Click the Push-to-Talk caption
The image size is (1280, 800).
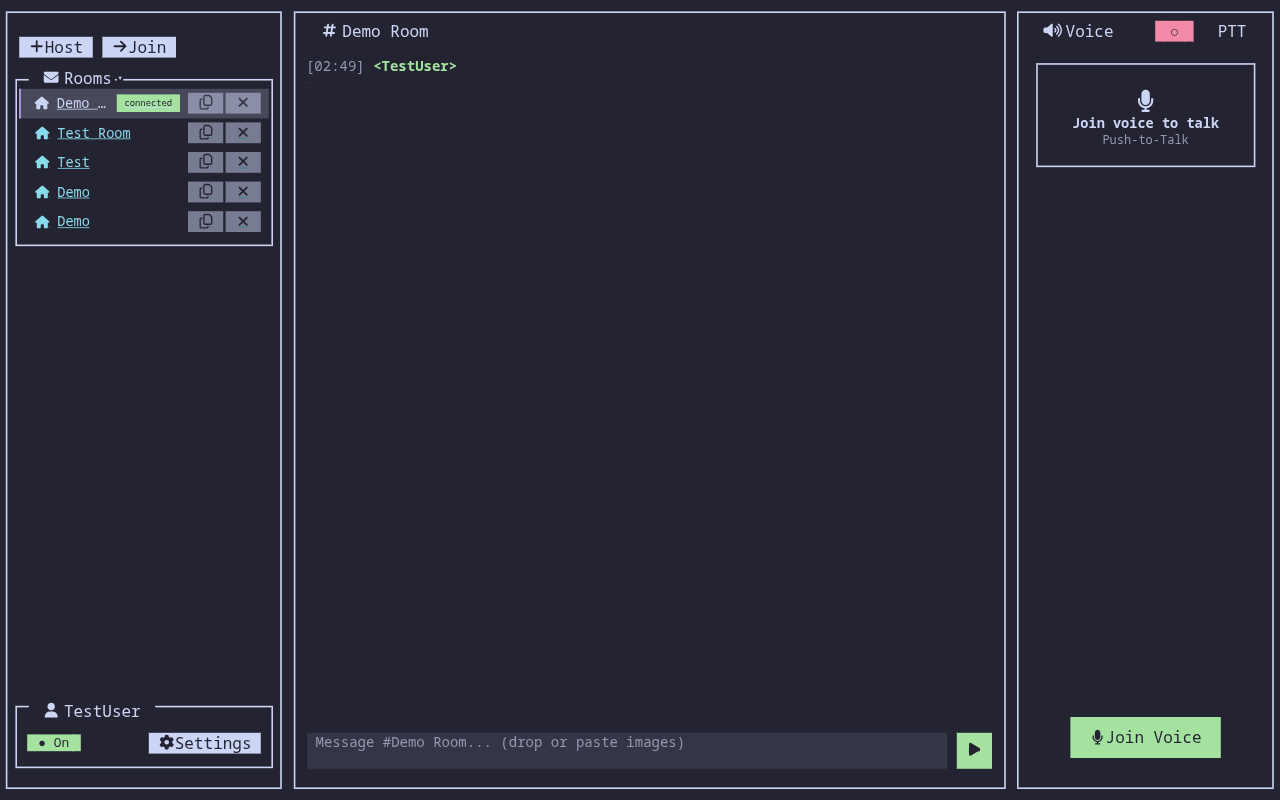1146,140
